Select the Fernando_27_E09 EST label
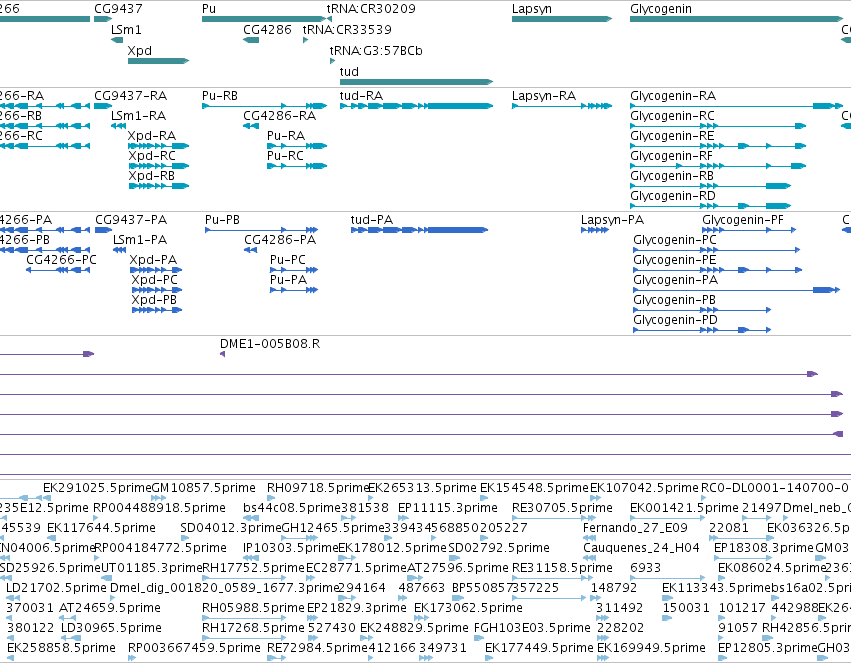This screenshot has height=663, width=851. pyautogui.click(x=635, y=528)
